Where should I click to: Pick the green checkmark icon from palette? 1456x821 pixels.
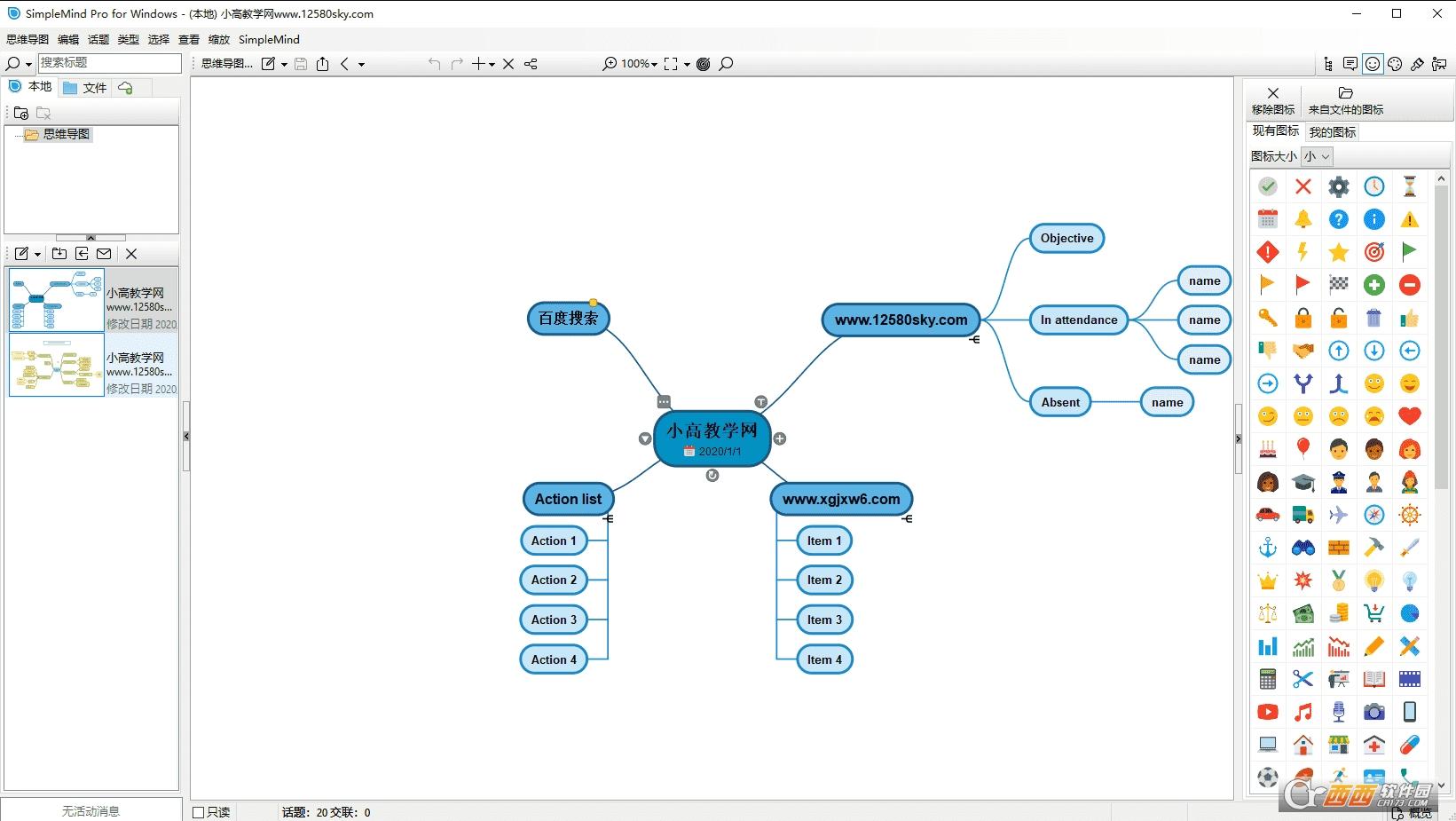pos(1268,186)
